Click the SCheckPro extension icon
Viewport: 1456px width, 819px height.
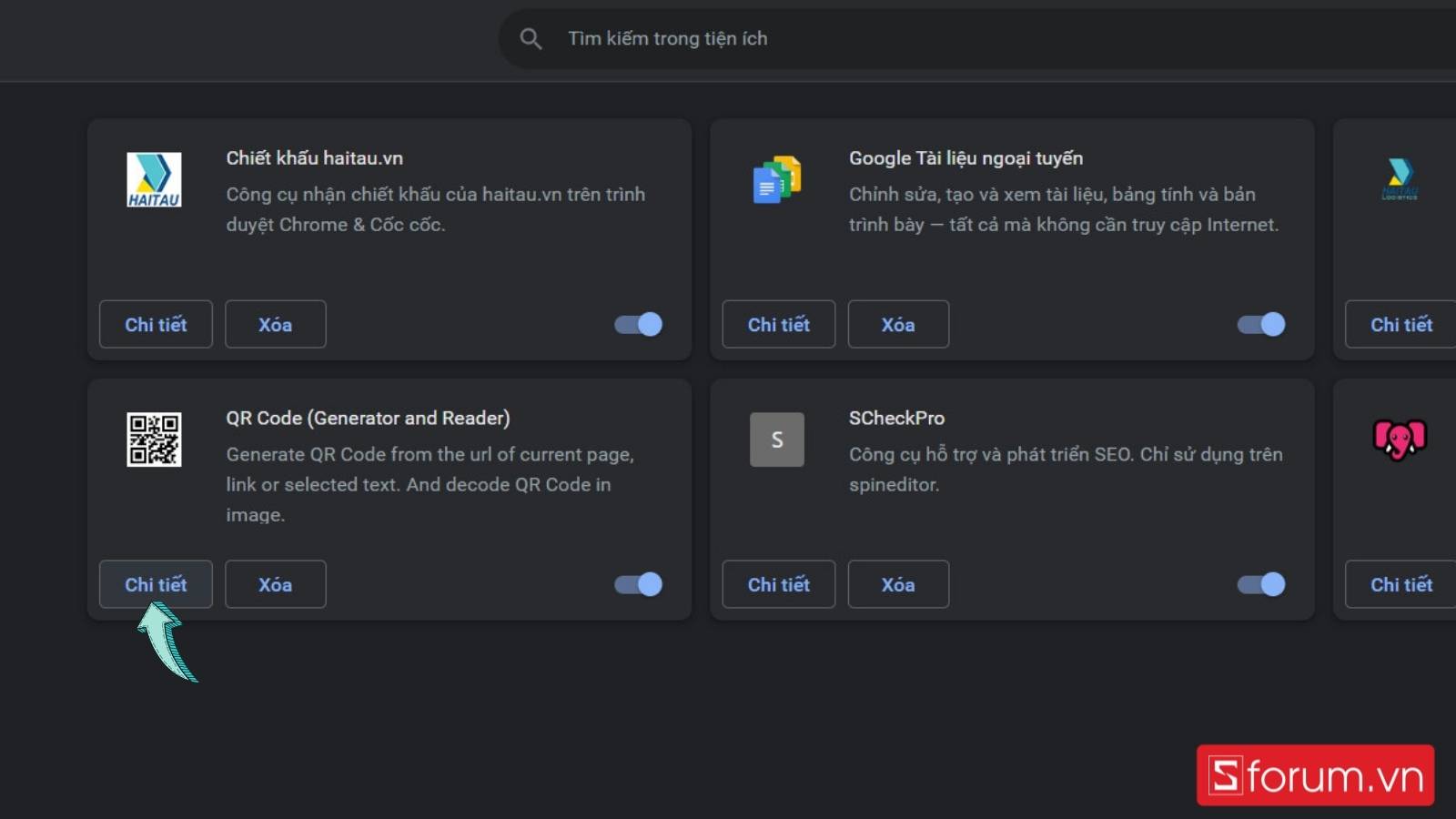click(777, 440)
